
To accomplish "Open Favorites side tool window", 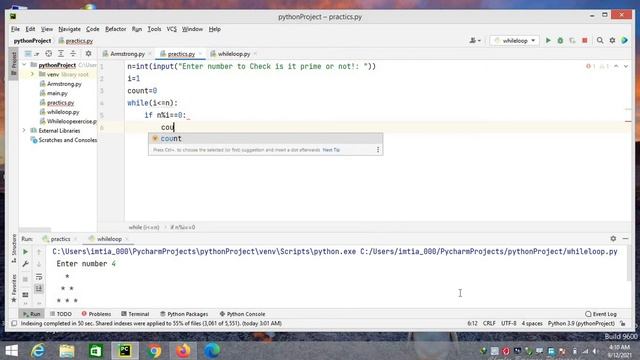I will click(x=14, y=288).
